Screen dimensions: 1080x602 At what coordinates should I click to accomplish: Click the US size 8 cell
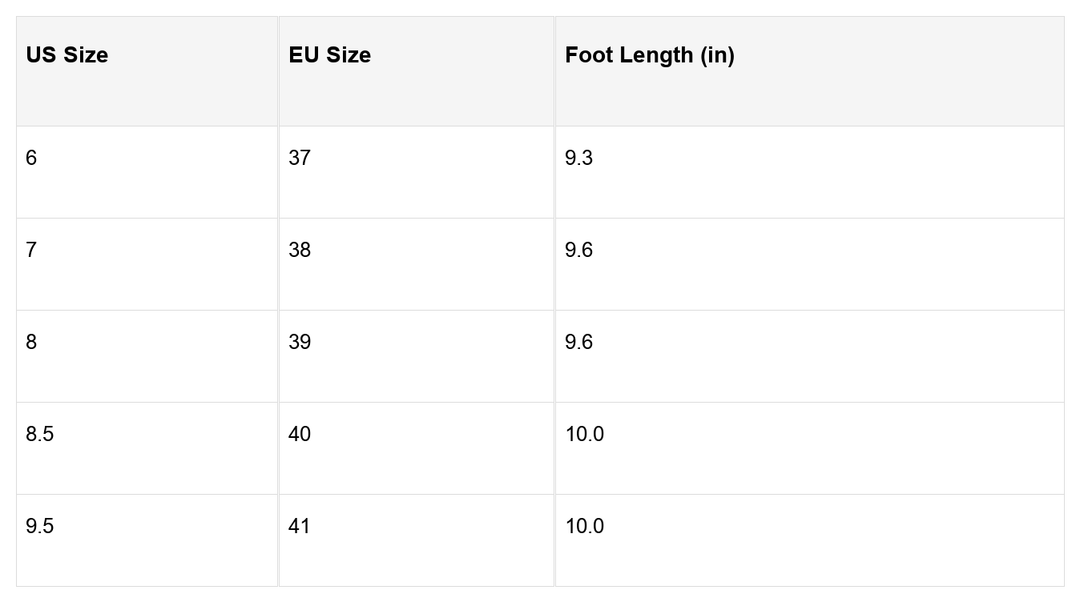(x=32, y=342)
